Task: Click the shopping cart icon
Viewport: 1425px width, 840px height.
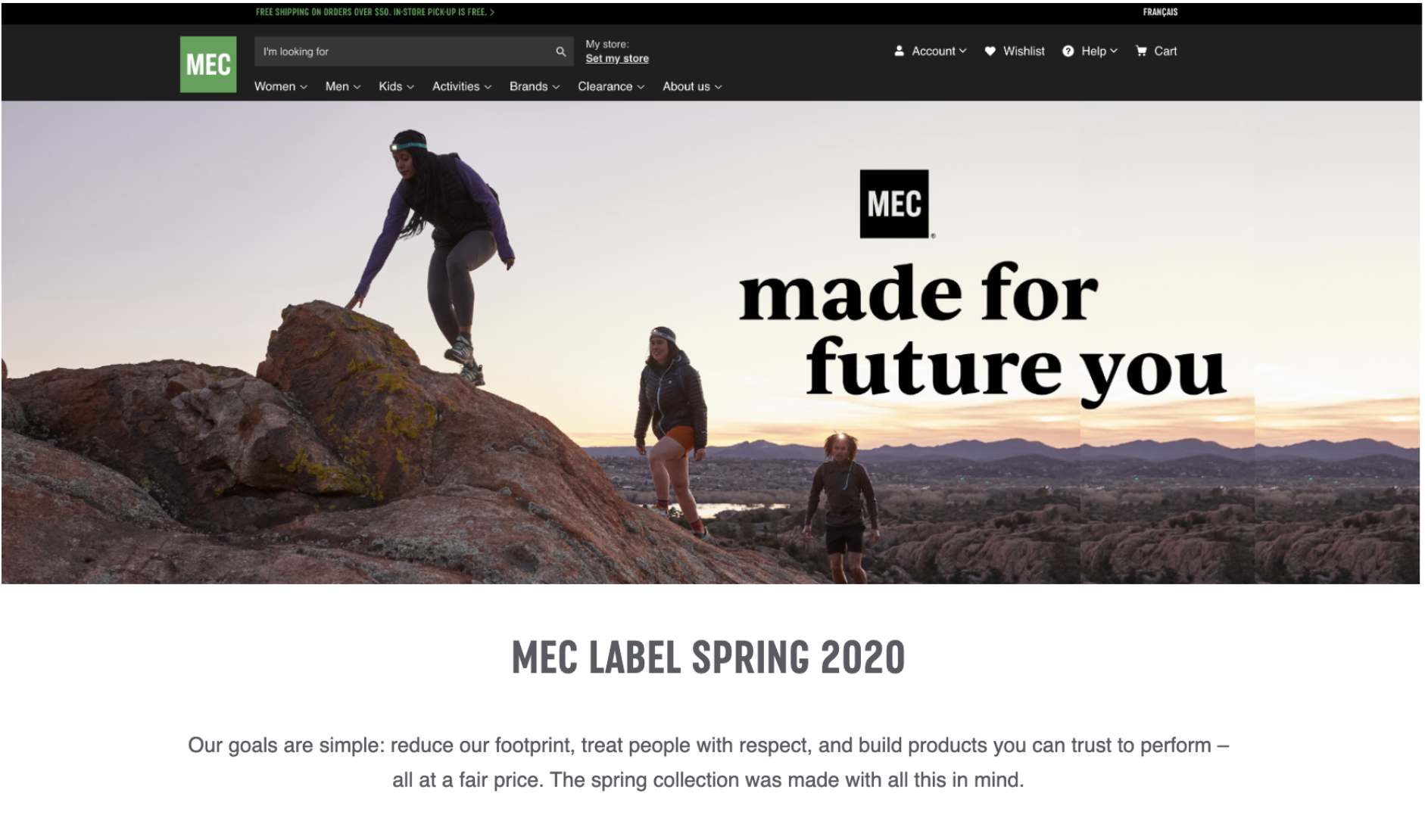Action: click(x=1141, y=51)
